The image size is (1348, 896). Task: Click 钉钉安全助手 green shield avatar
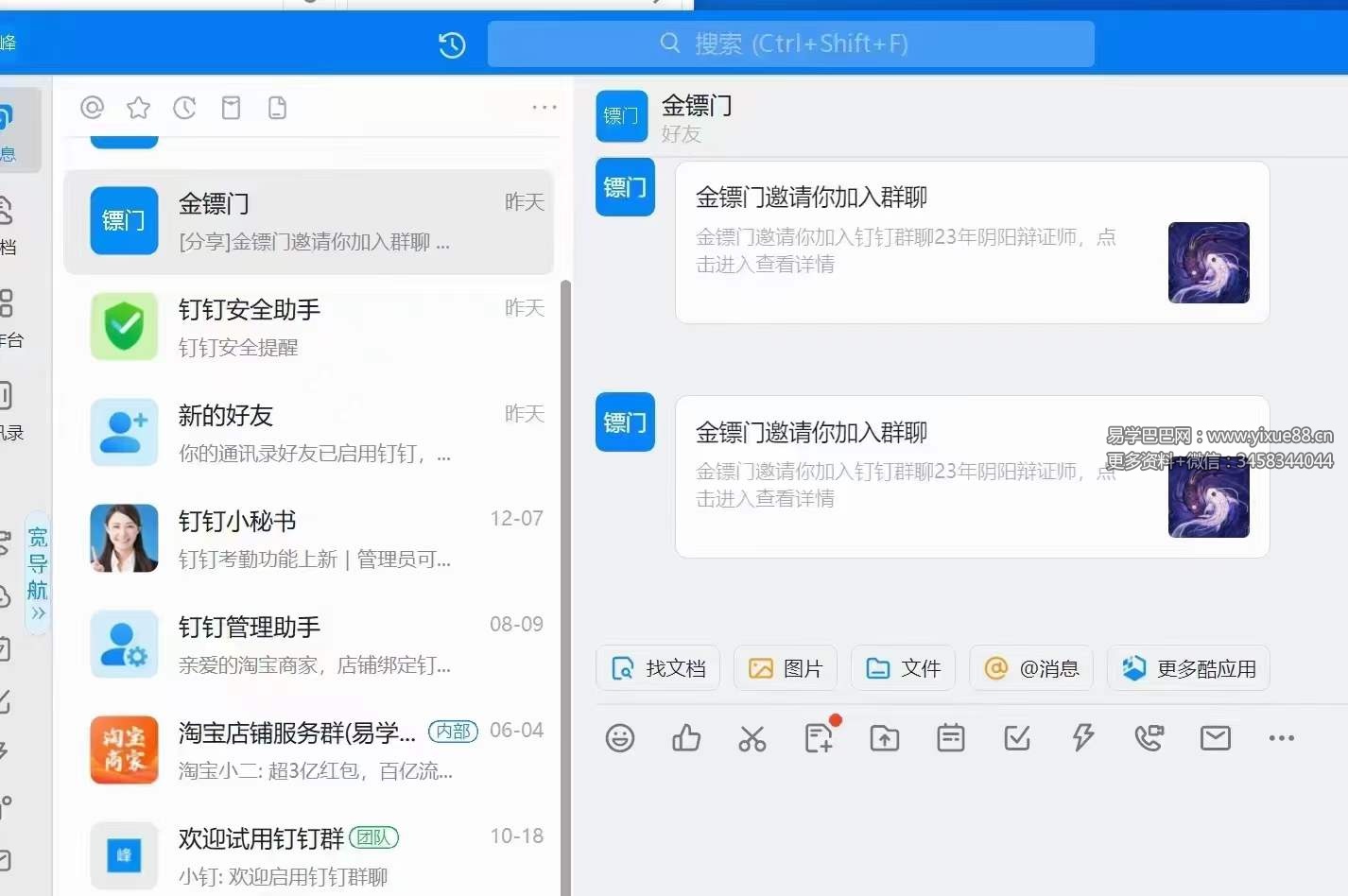coord(124,327)
